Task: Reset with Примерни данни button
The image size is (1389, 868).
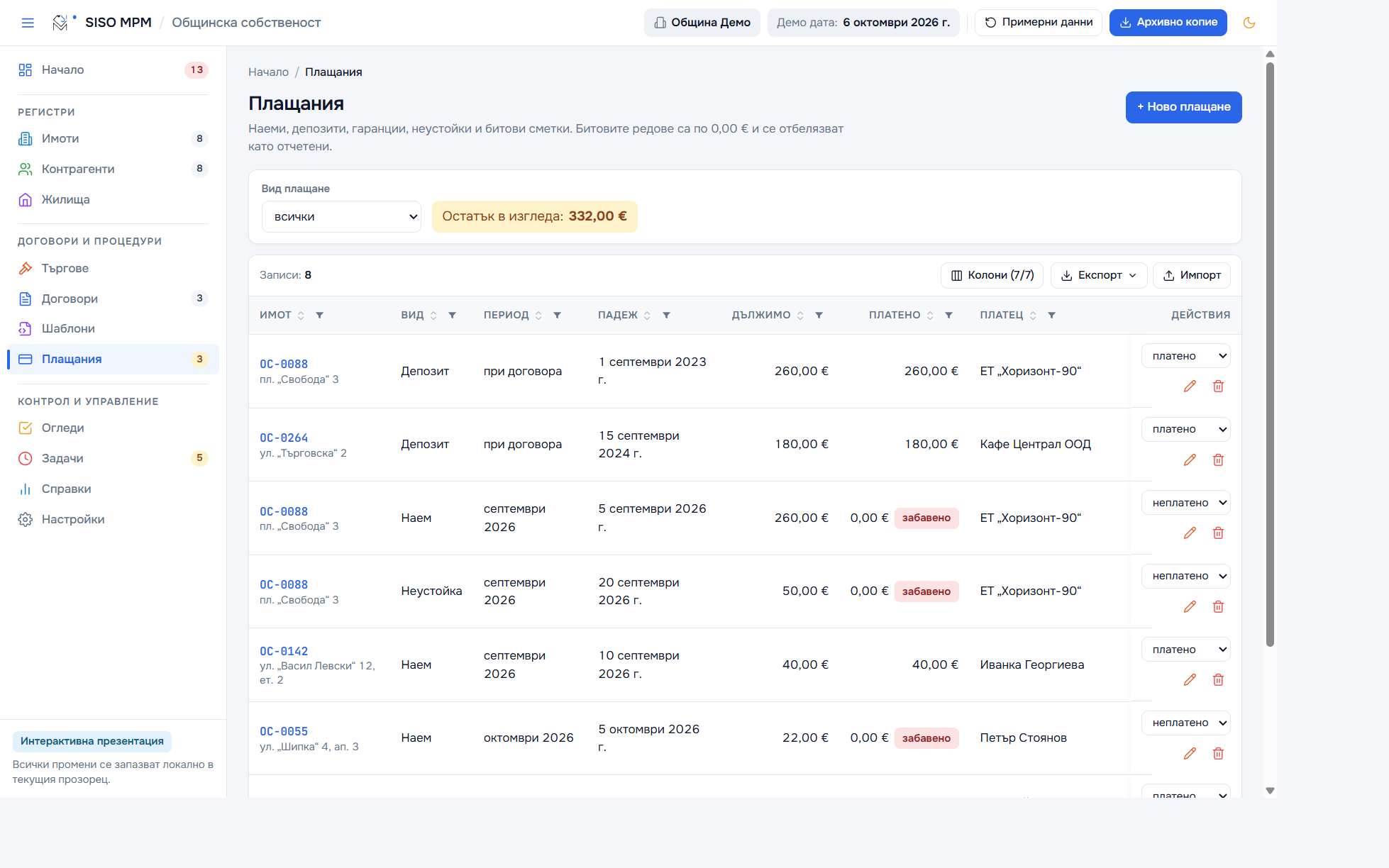Action: click(1039, 23)
